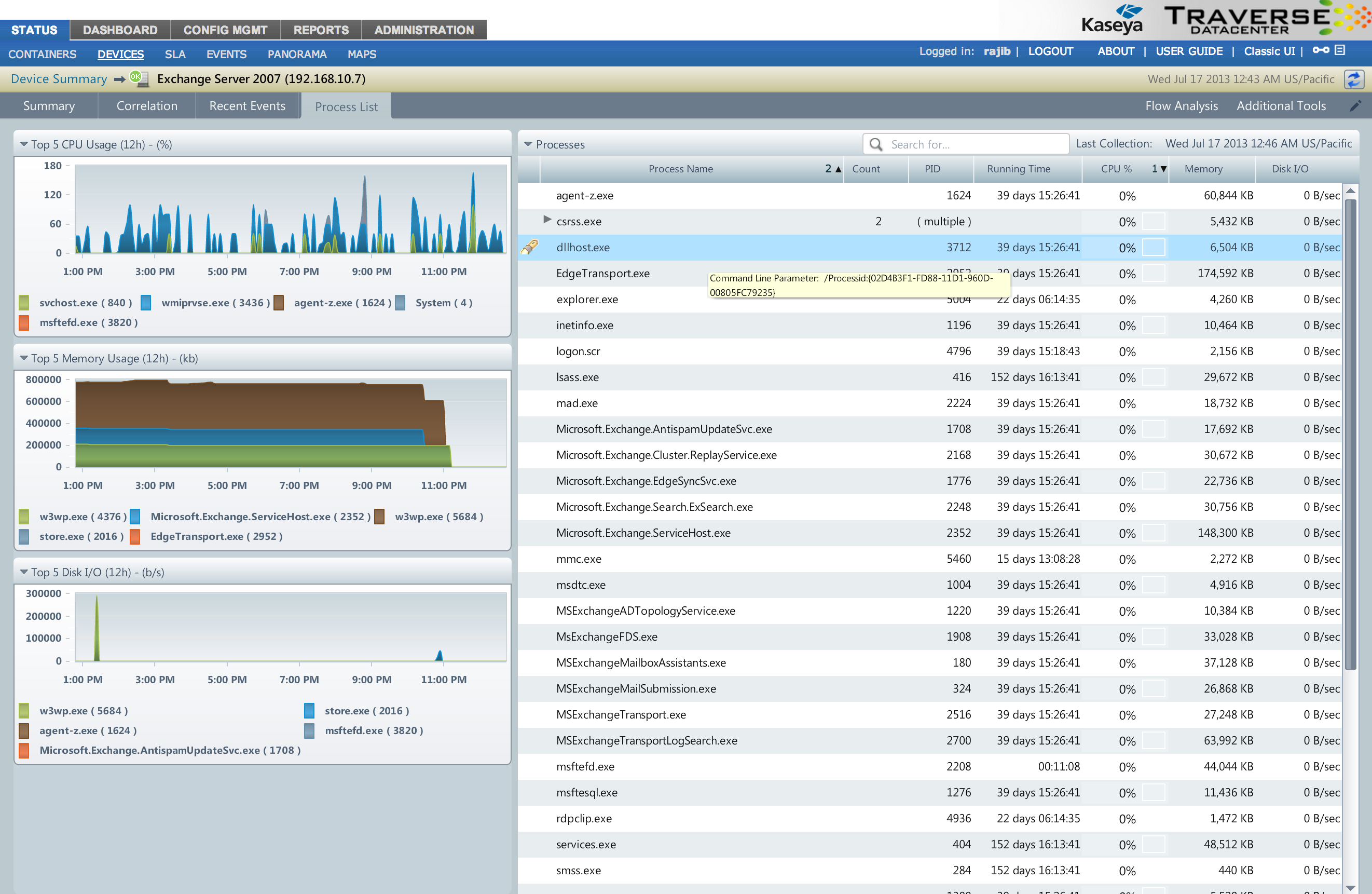This screenshot has width=1372, height=894.
Task: Go to the REPORTS tab
Action: 321,30
